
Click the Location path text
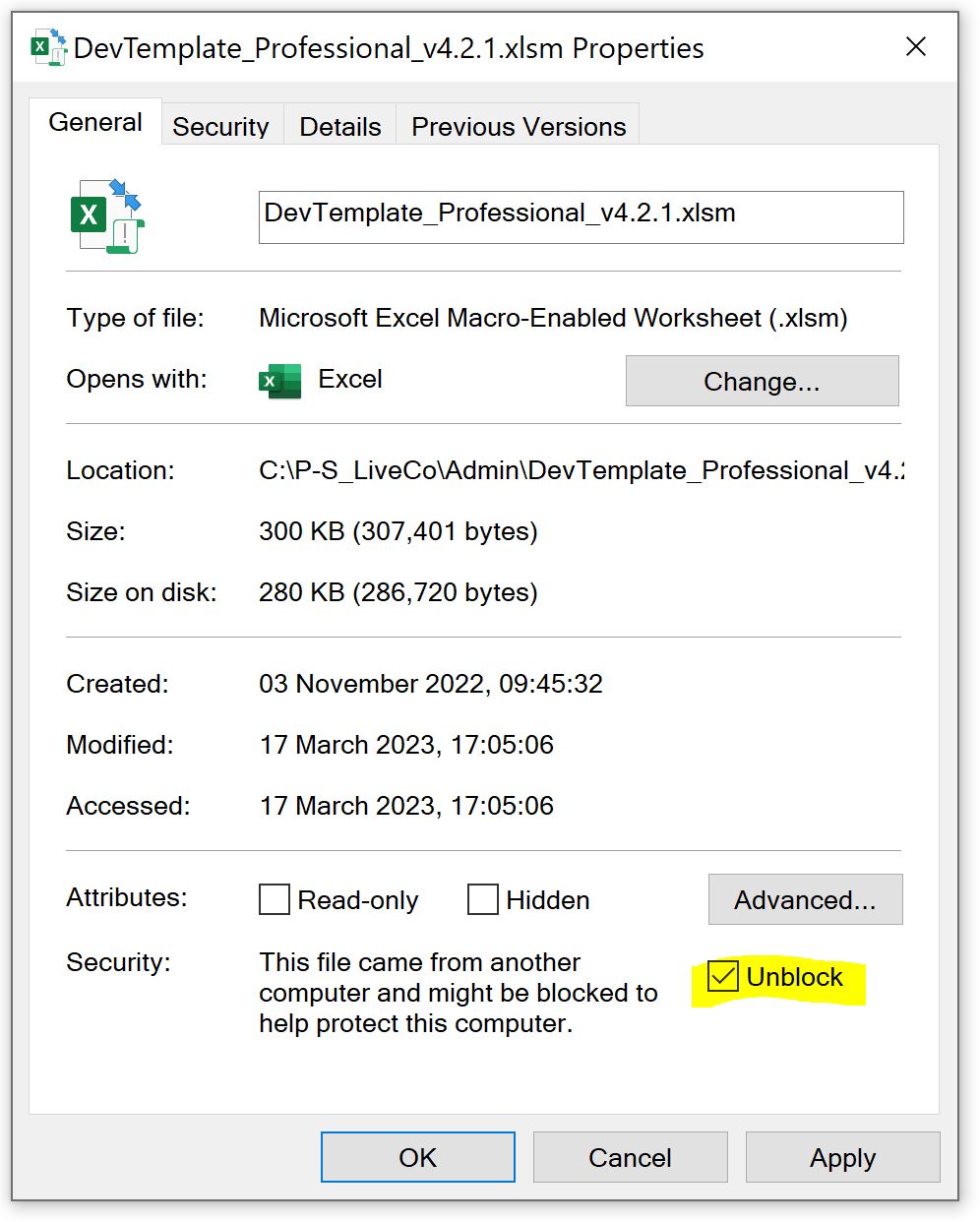(x=581, y=471)
